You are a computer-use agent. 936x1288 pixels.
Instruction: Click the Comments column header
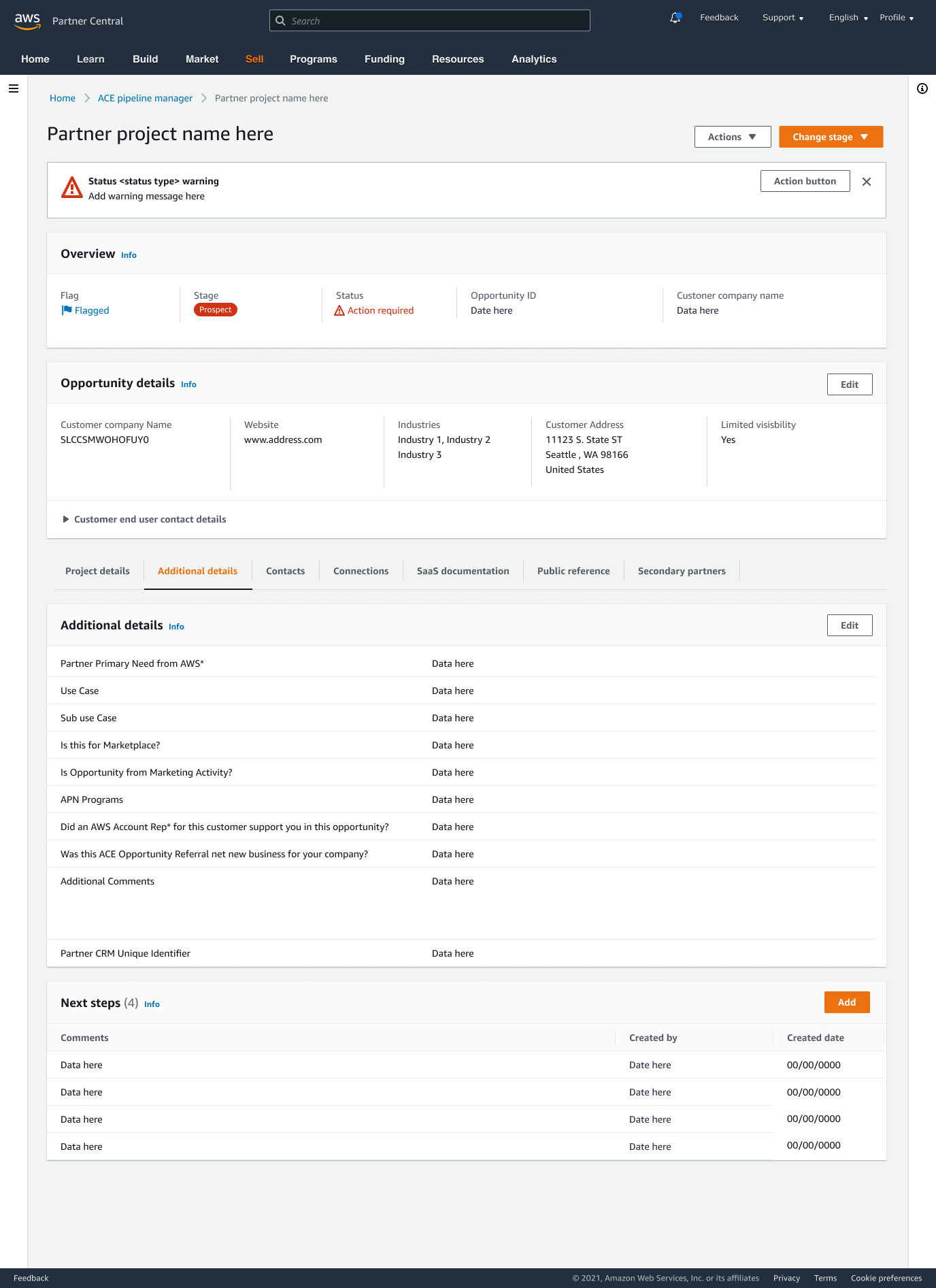pyautogui.click(x=84, y=1038)
